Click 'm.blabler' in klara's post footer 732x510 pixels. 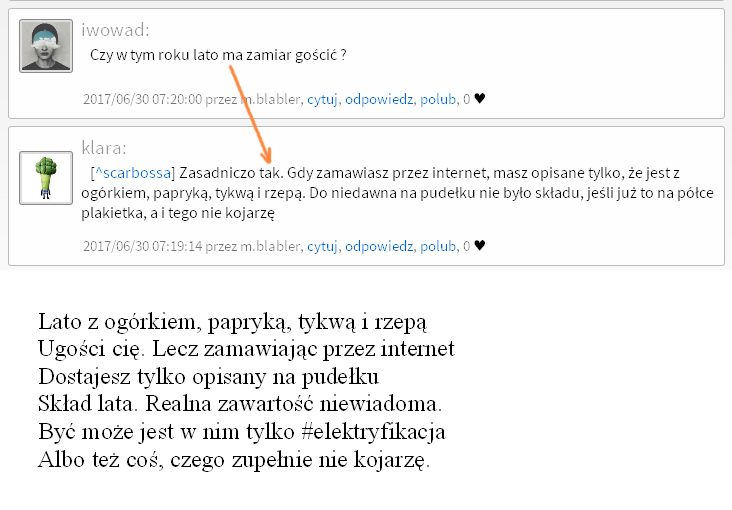pos(270,246)
